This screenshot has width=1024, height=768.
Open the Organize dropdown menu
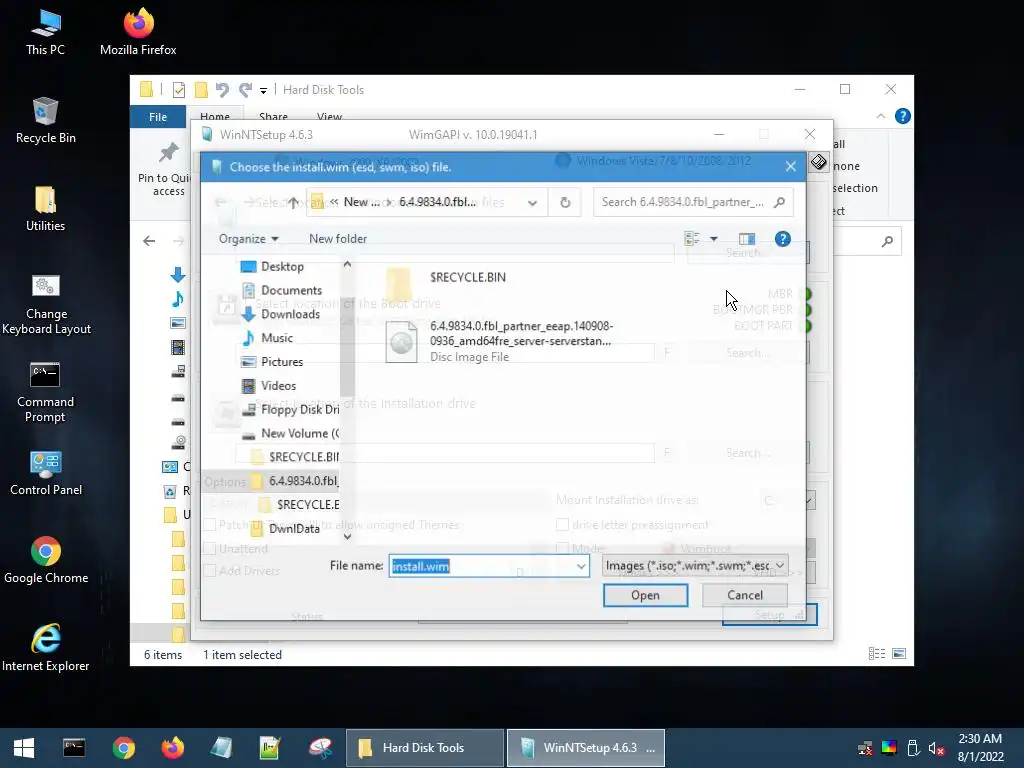coord(248,239)
